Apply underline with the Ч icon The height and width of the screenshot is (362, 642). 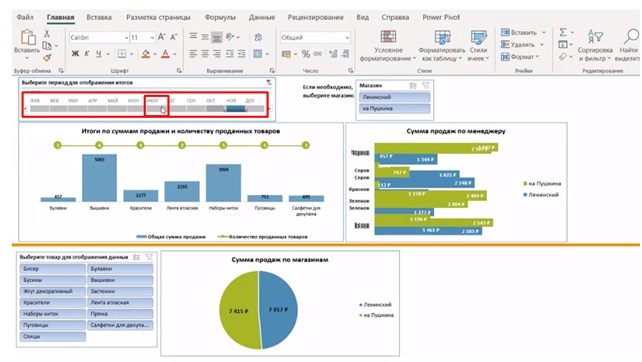(x=98, y=54)
